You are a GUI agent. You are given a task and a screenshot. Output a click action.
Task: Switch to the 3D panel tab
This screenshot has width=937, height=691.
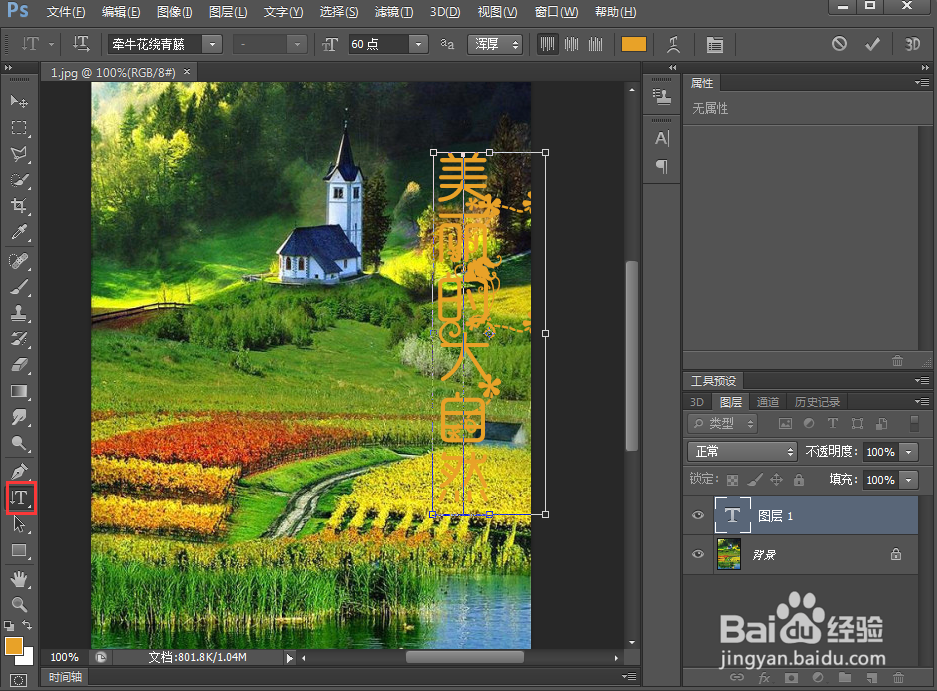point(697,402)
